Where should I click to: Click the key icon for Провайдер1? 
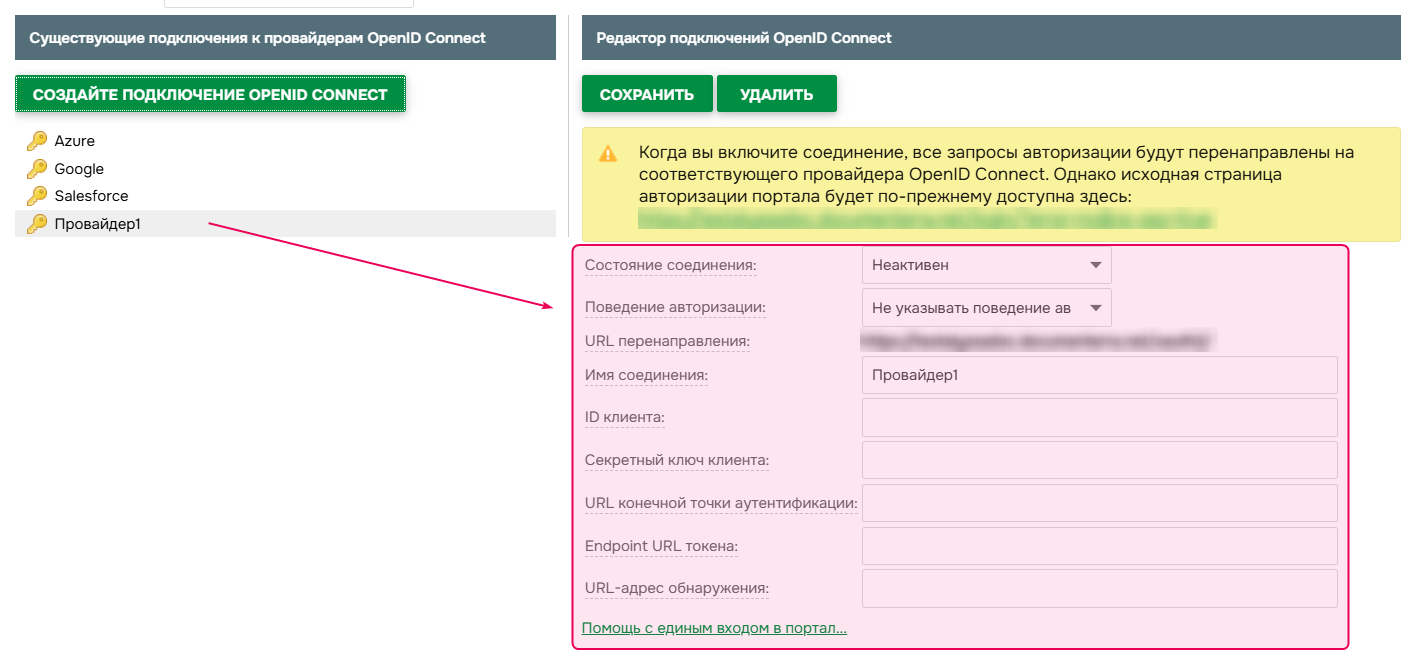[x=37, y=224]
